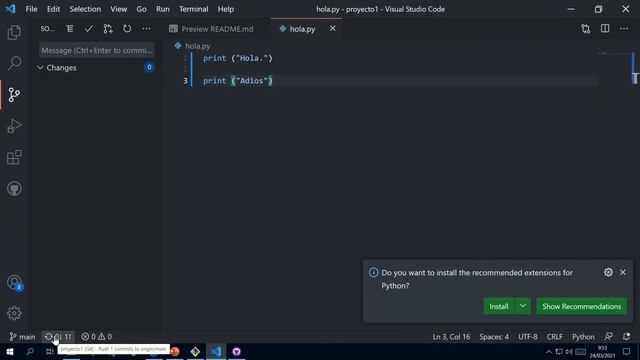Click Ln 3, Col 16 in status bar
This screenshot has width=640, height=360.
(x=451, y=337)
